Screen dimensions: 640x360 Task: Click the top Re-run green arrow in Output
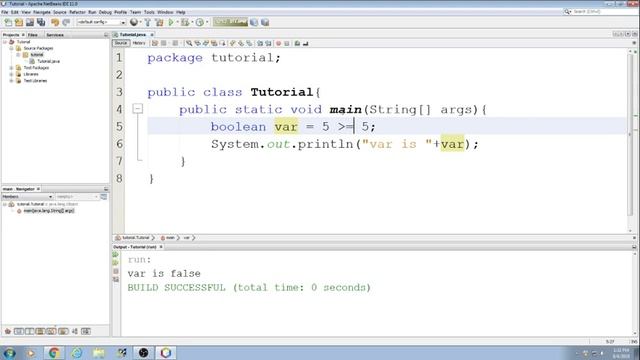pos(116,255)
